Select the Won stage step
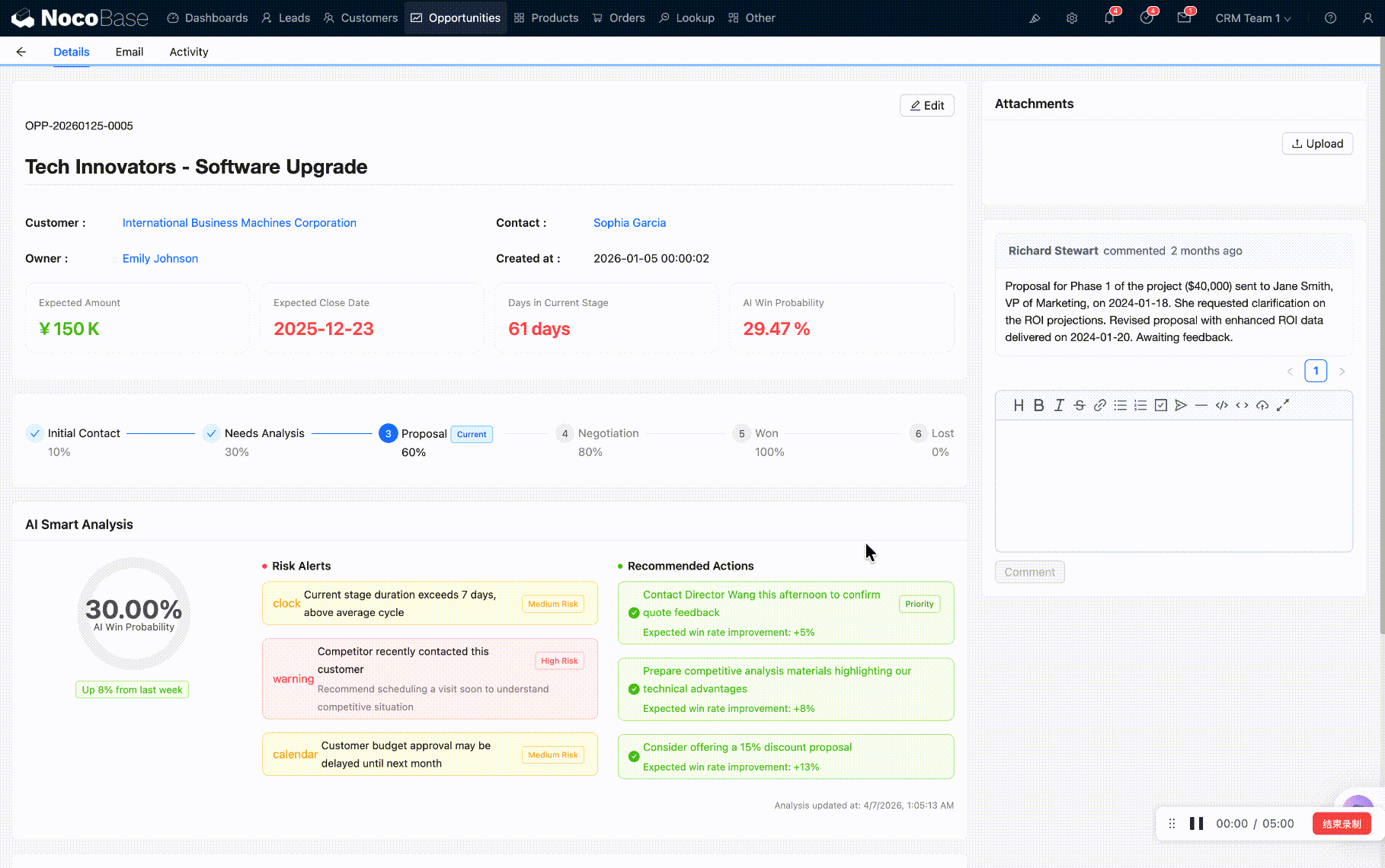Image resolution: width=1385 pixels, height=868 pixels. (766, 433)
